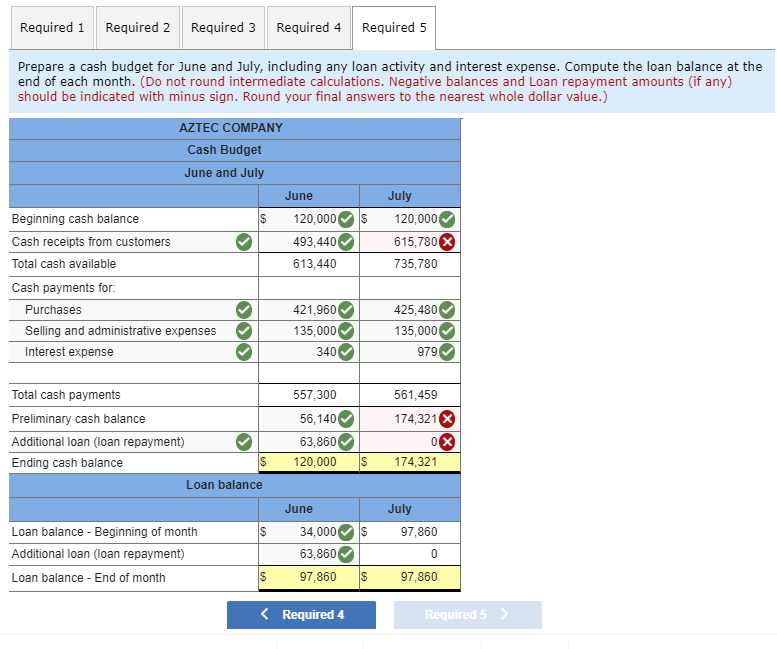
Task: Click July loan beginning balance 97,860
Action: [419, 532]
